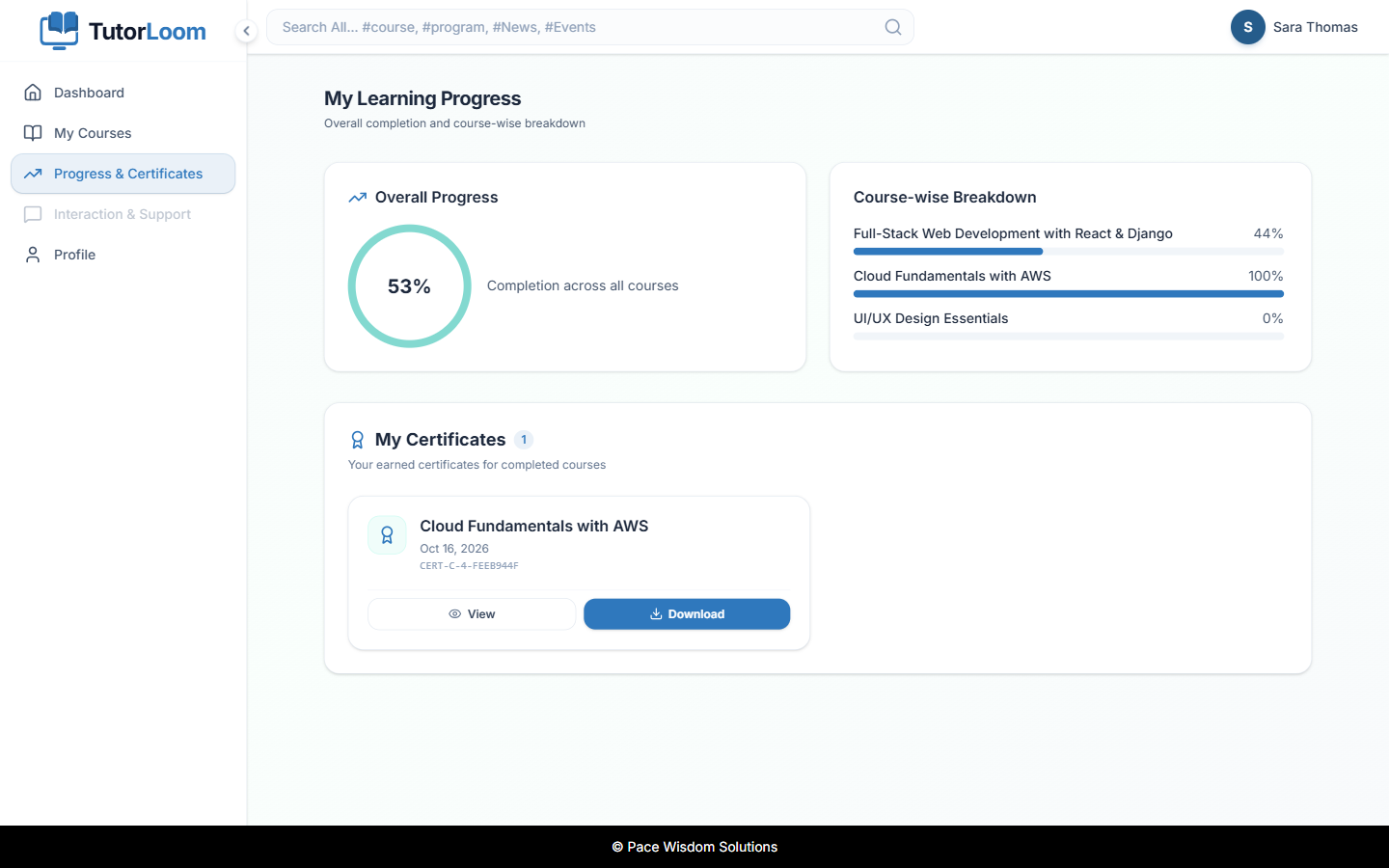Image resolution: width=1389 pixels, height=868 pixels.
Task: Click Cloud Fundamentals with AWS certificate title
Action: (534, 526)
